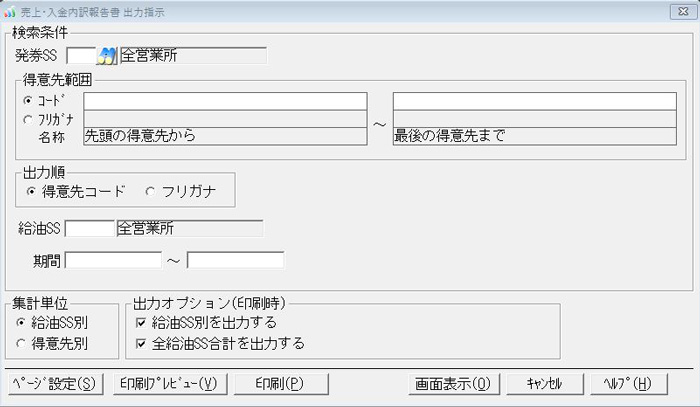The height and width of the screenshot is (407, 700).
Task: Click the search binoculars icon beside 発券SS
Action: point(107,55)
